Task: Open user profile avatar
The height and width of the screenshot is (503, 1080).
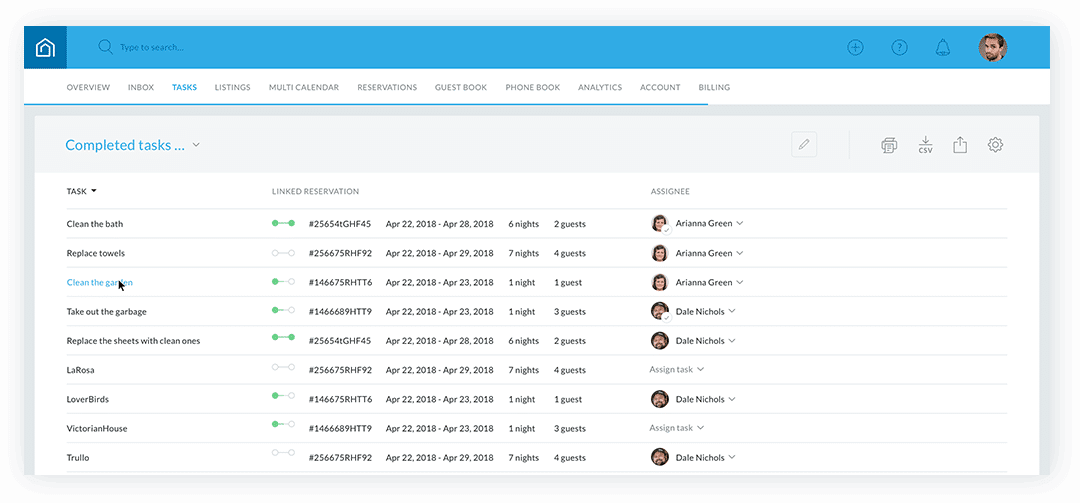Action: point(993,48)
